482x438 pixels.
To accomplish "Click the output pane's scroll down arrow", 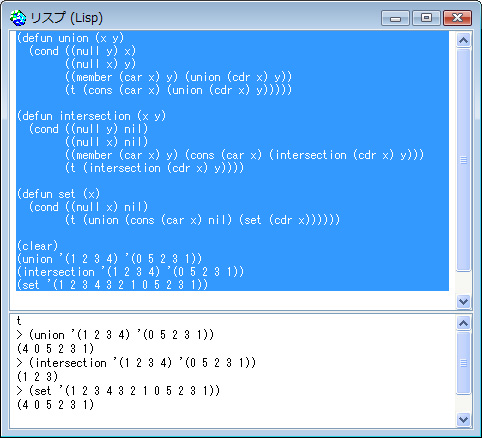I will (x=463, y=419).
